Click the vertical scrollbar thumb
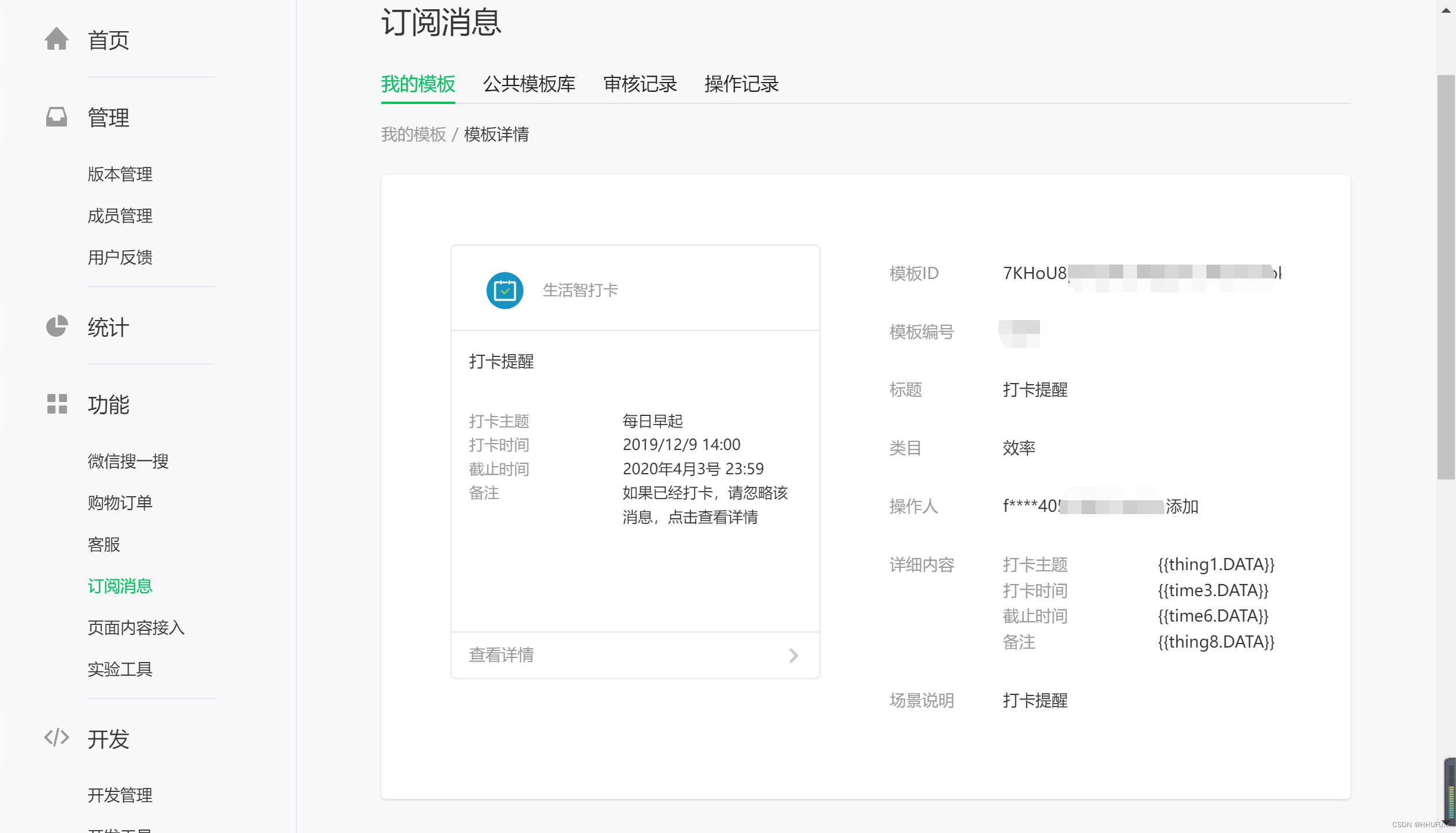Screen dimensions: 1456x833 [x=1446, y=277]
